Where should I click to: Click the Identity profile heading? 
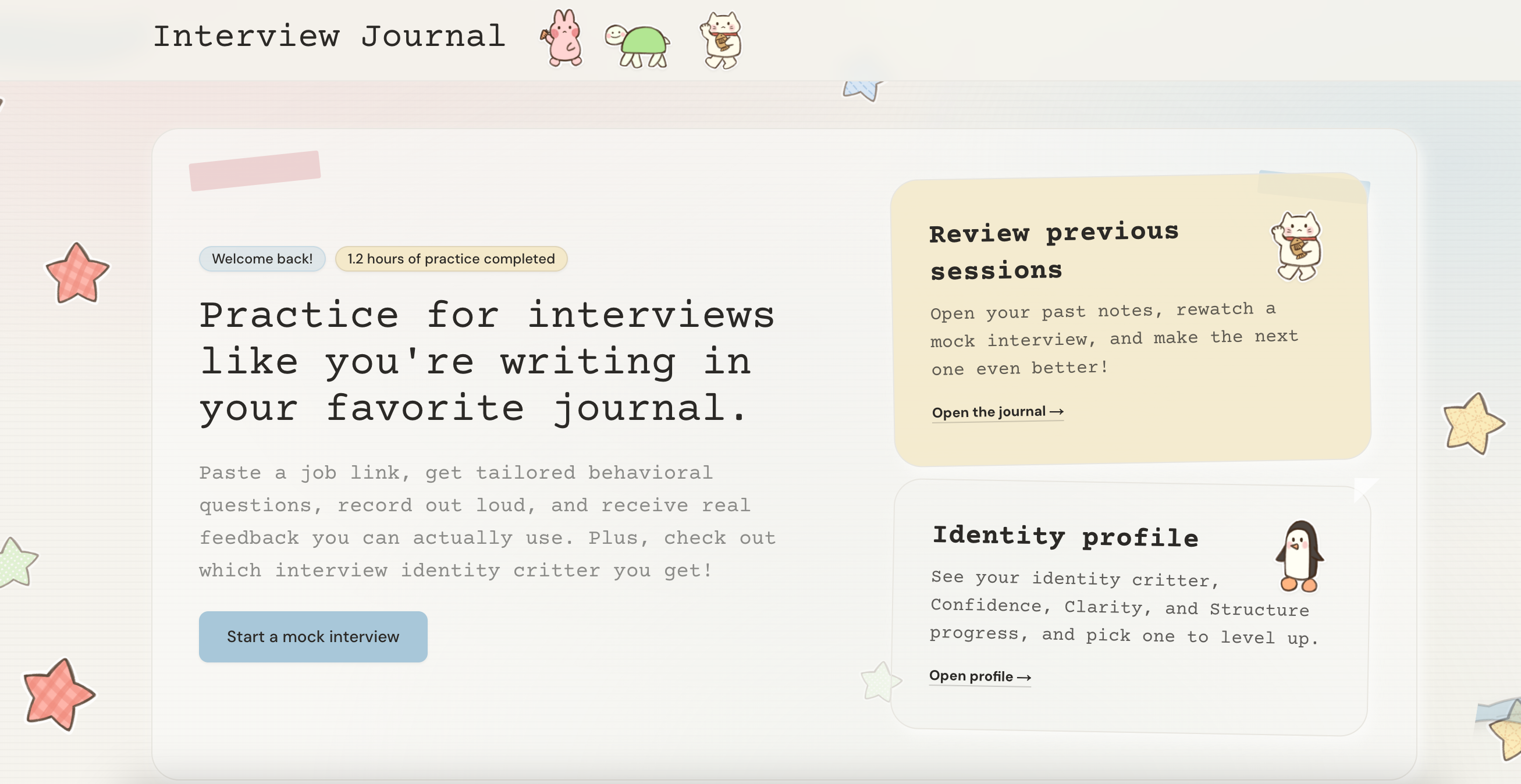[x=1066, y=536]
